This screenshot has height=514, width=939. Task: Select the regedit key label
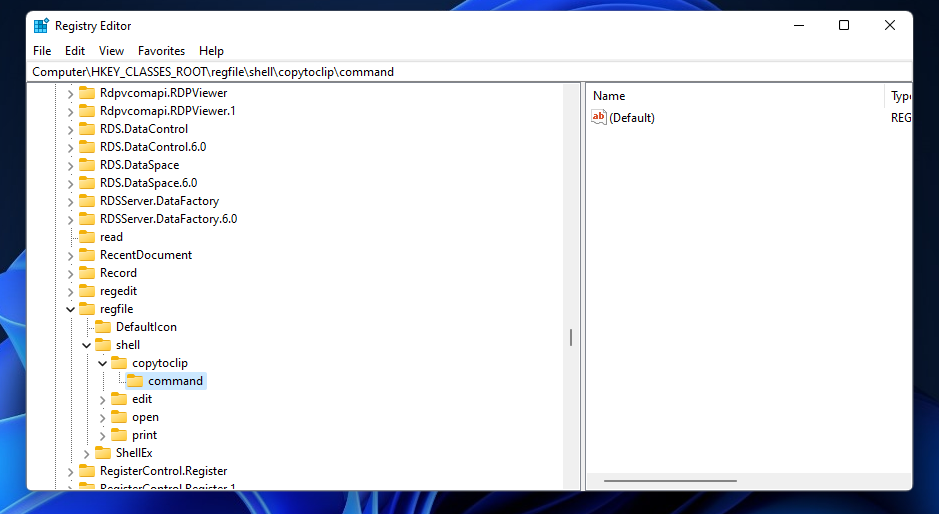(119, 291)
